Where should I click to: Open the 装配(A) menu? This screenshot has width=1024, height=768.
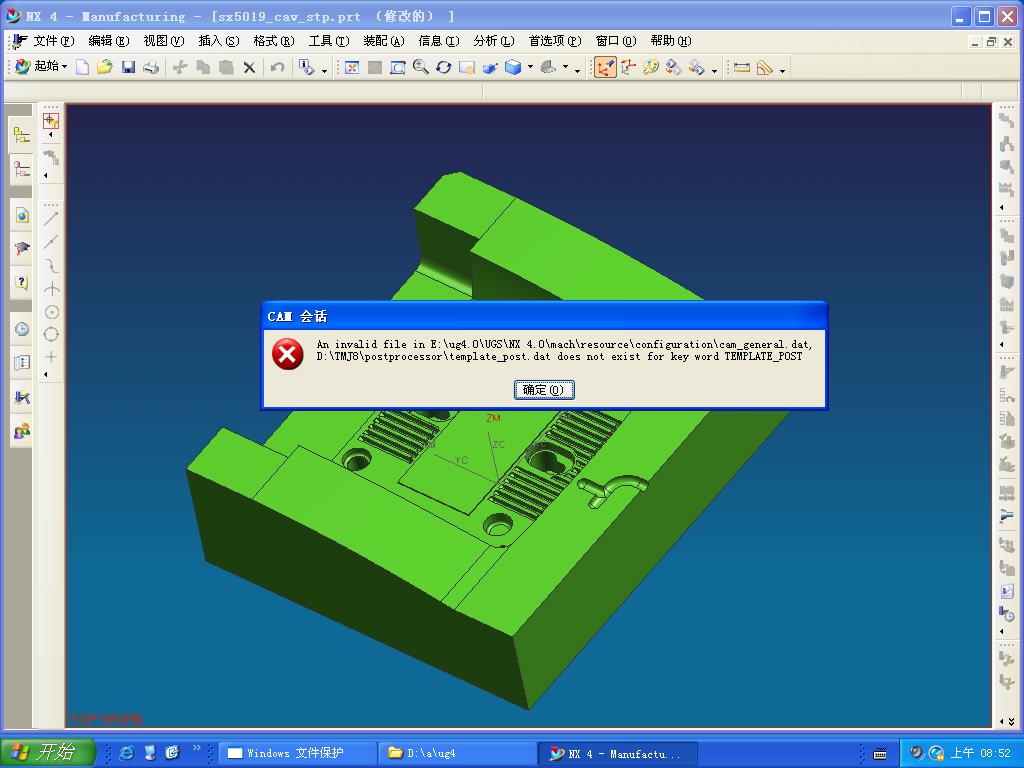pos(383,41)
